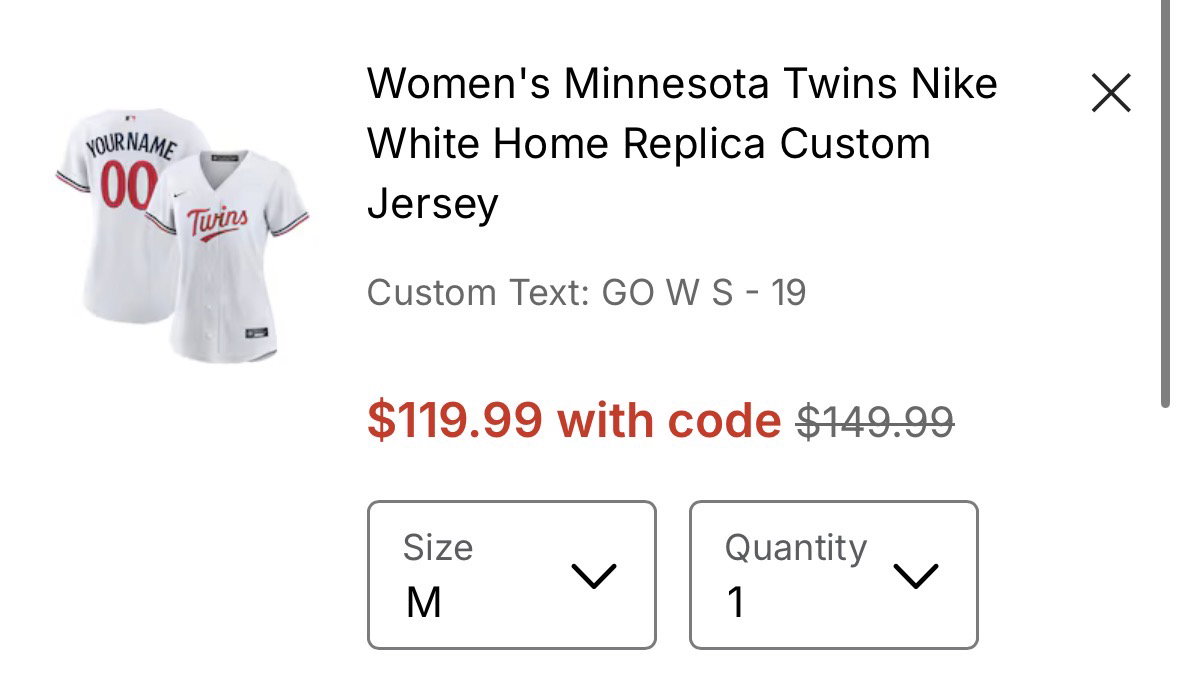Click the Nike swoosh on the front jersey
This screenshot has width=1179, height=692.
(x=178, y=194)
